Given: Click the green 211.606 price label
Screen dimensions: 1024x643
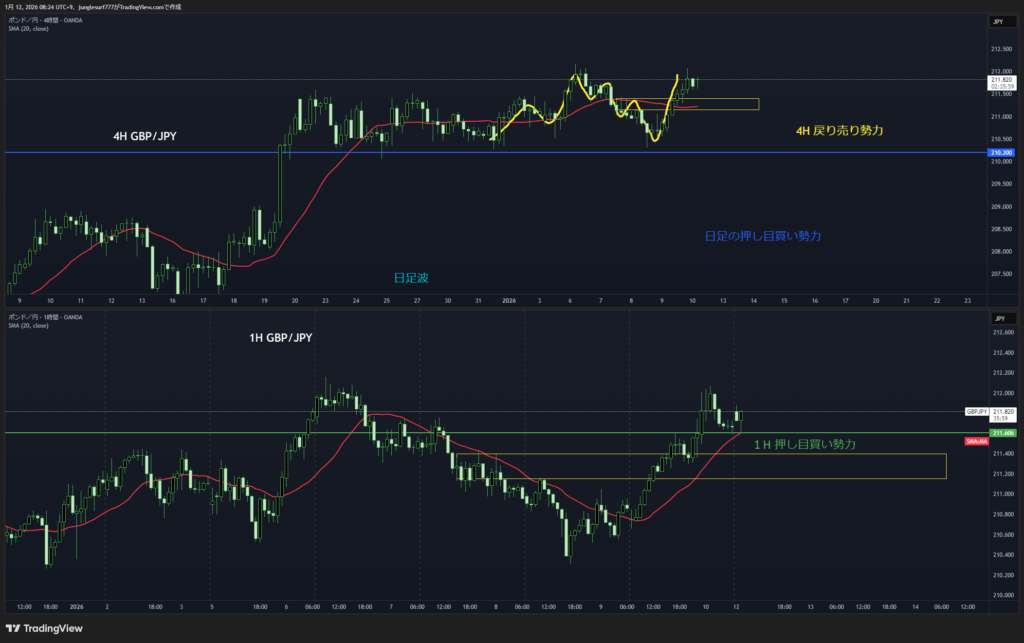Looking at the screenshot, I should [1000, 433].
